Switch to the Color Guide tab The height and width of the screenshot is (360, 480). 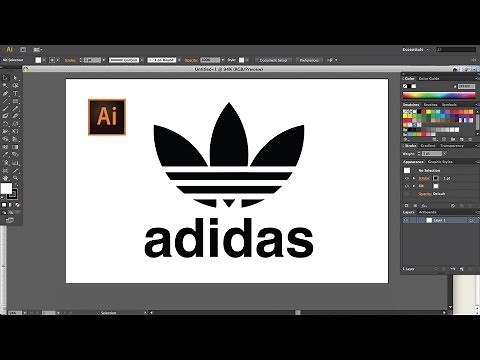click(x=429, y=78)
